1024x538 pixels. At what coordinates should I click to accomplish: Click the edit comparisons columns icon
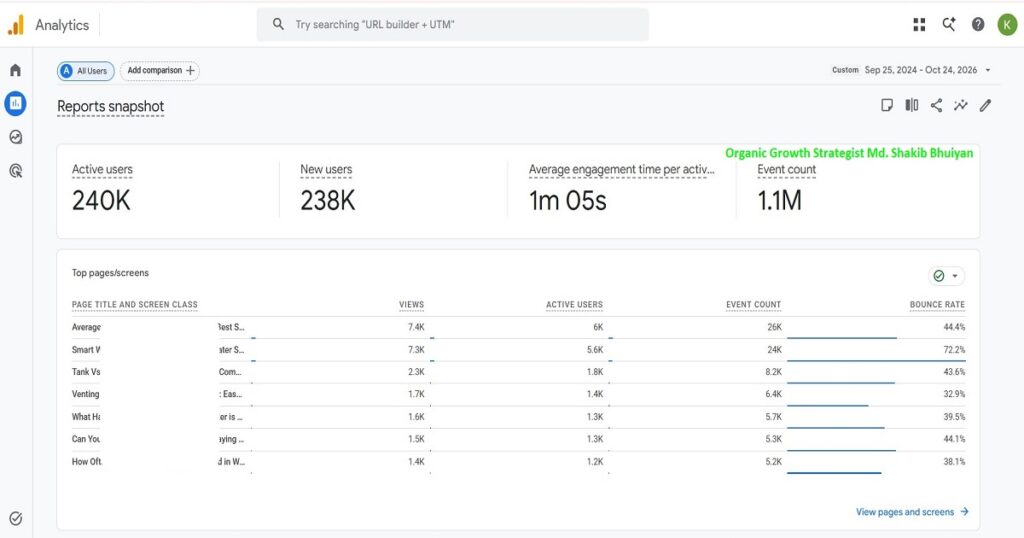point(912,105)
